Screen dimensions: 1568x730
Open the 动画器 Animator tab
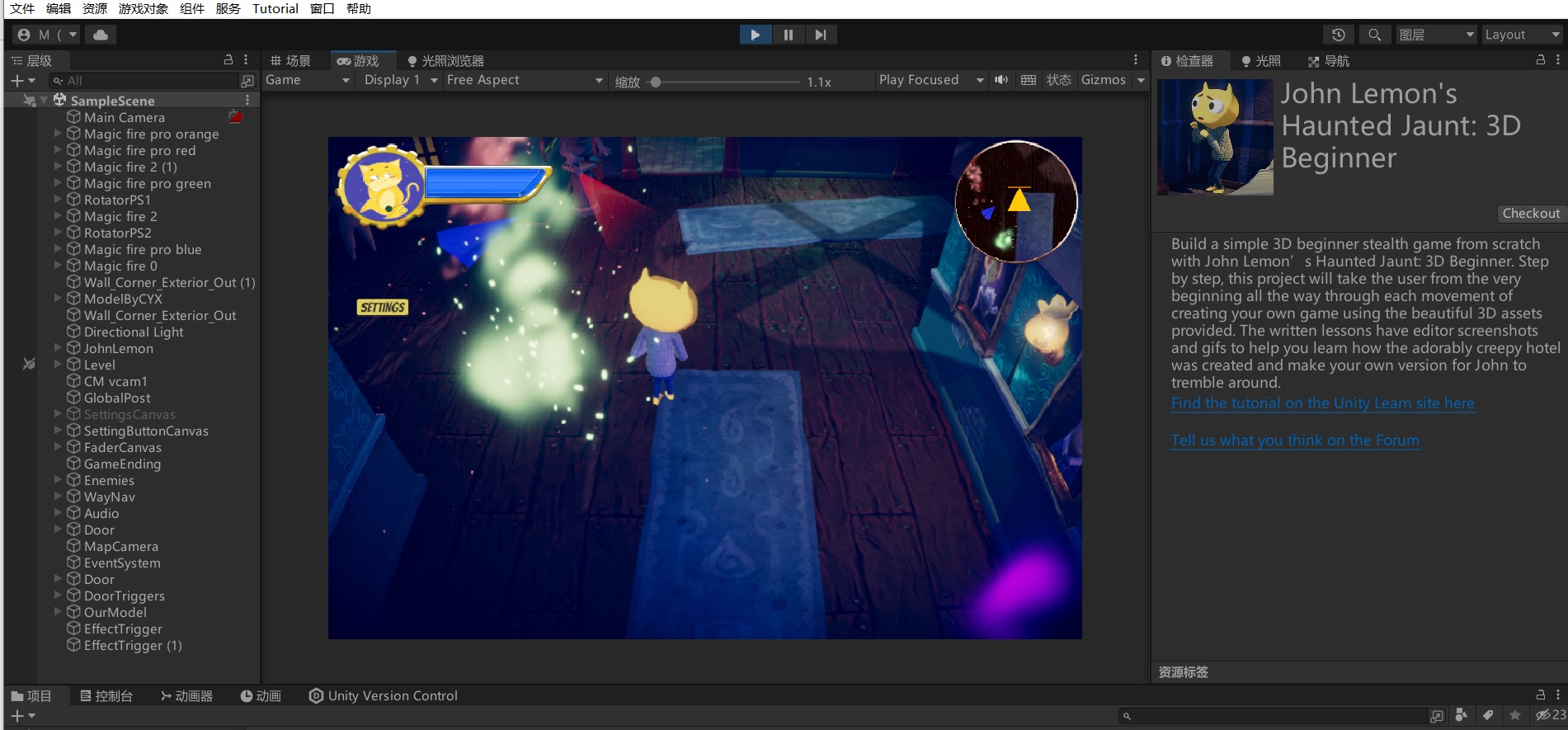pyautogui.click(x=186, y=696)
